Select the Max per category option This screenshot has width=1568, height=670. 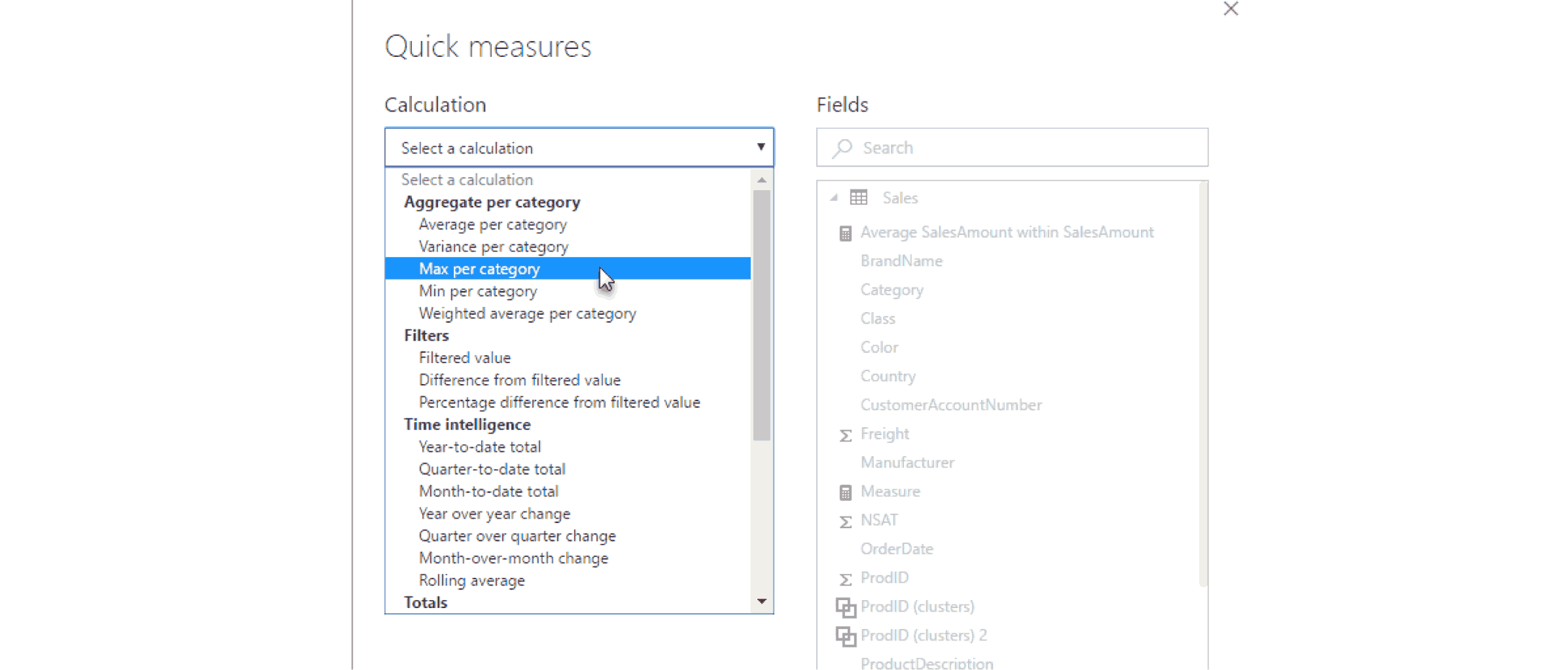(479, 268)
